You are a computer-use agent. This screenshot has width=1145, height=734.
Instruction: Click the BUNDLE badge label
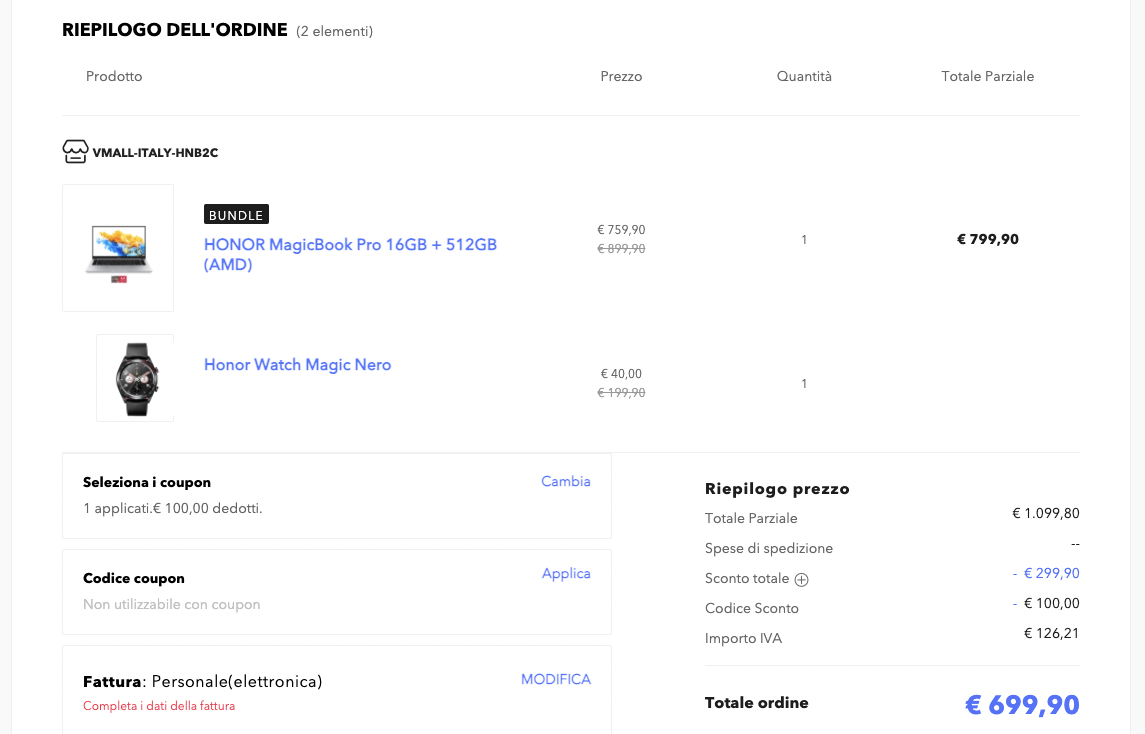(x=236, y=214)
